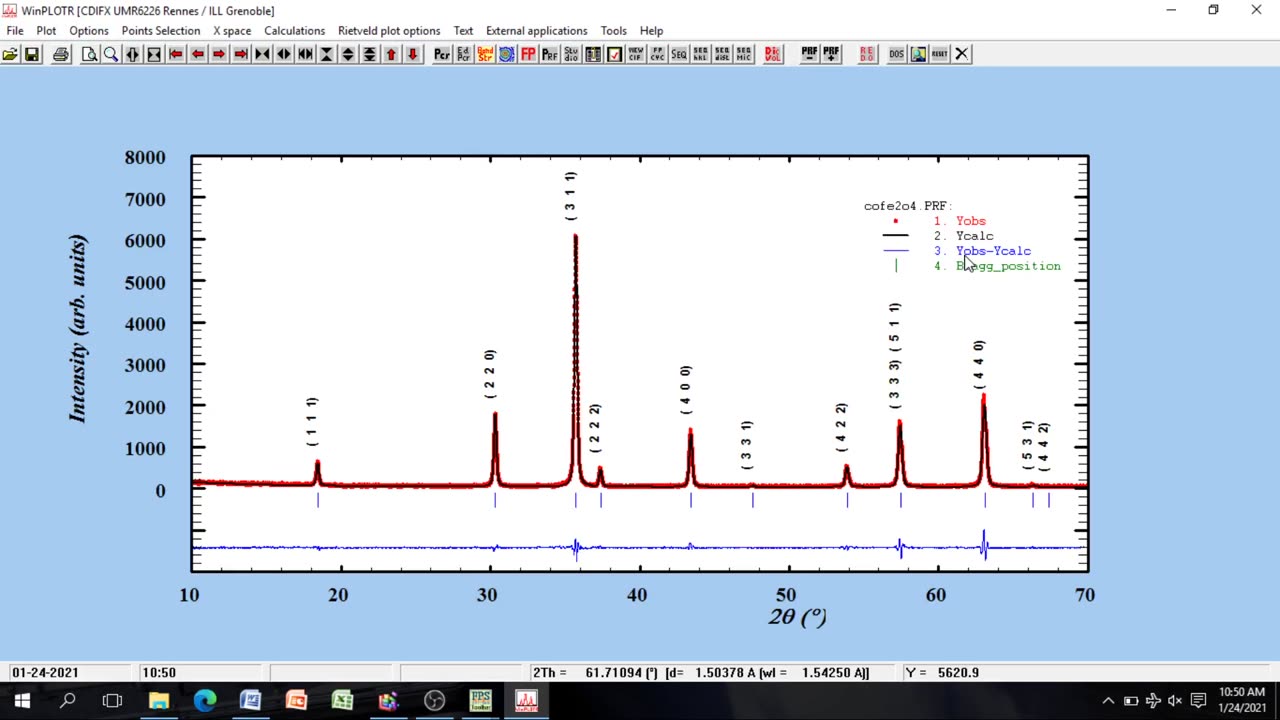
Task: Click the printer icon
Action: coord(61,54)
